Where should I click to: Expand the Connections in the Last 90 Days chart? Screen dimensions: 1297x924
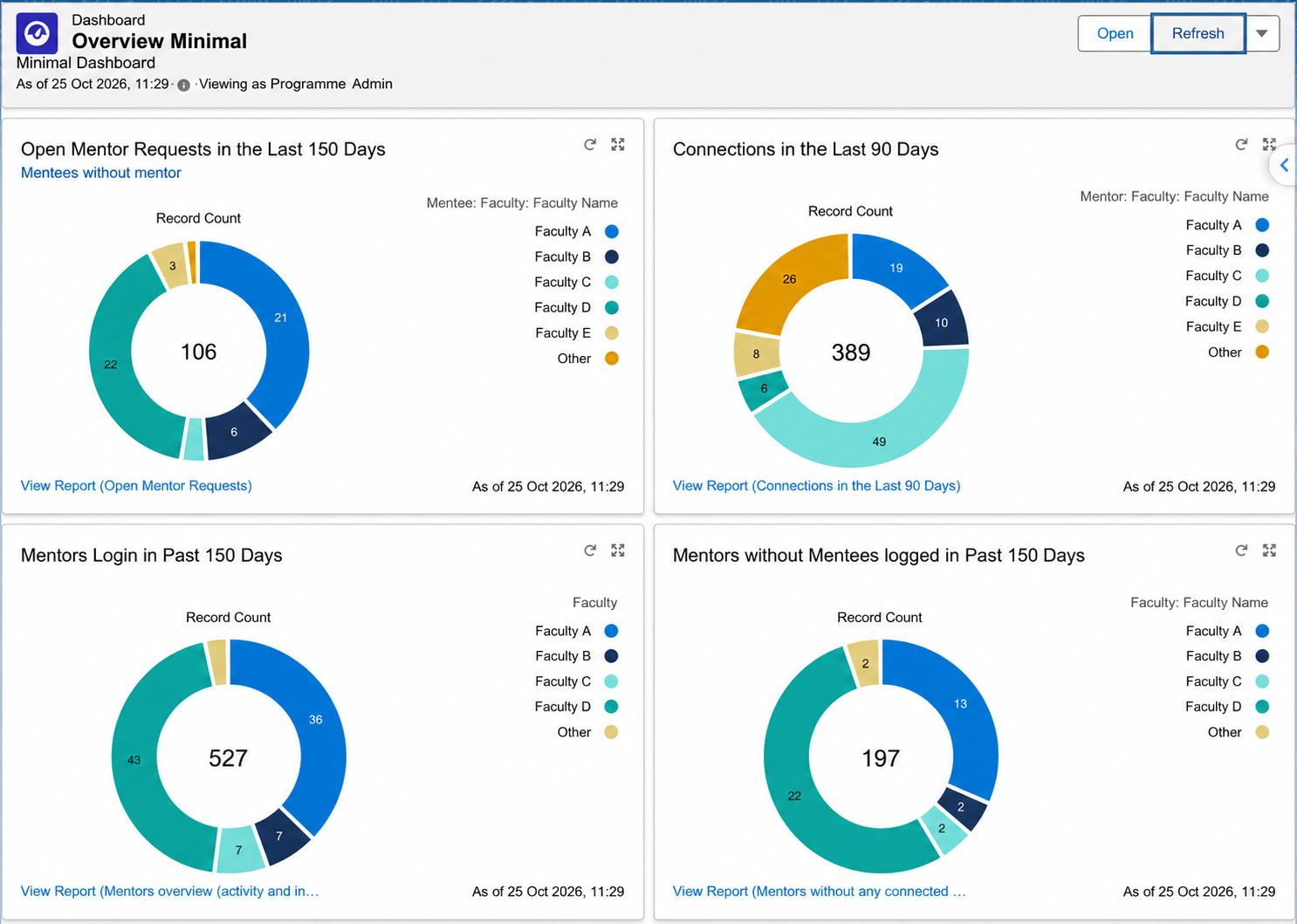pos(1269,145)
